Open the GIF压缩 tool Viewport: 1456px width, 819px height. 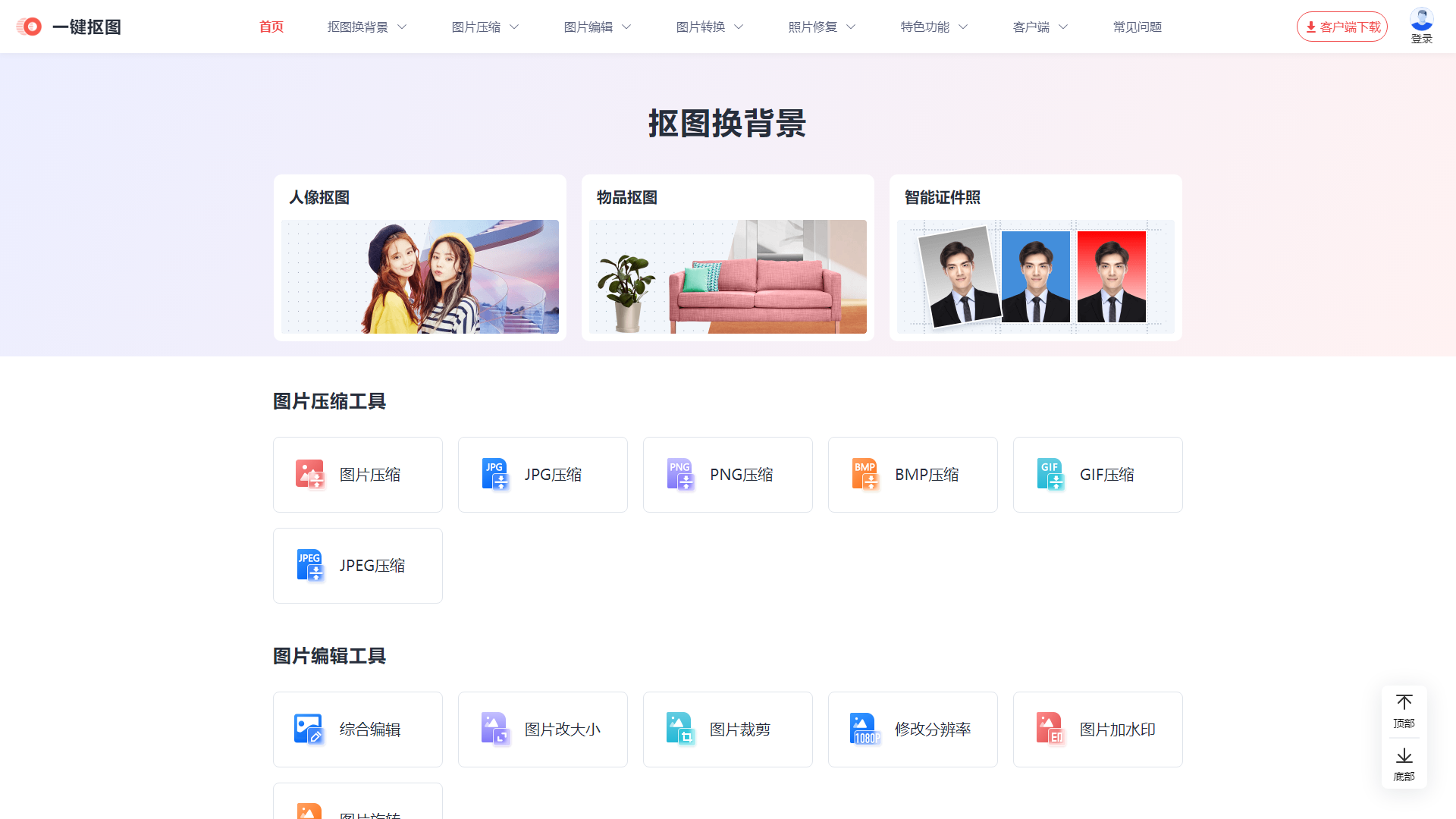point(1097,474)
